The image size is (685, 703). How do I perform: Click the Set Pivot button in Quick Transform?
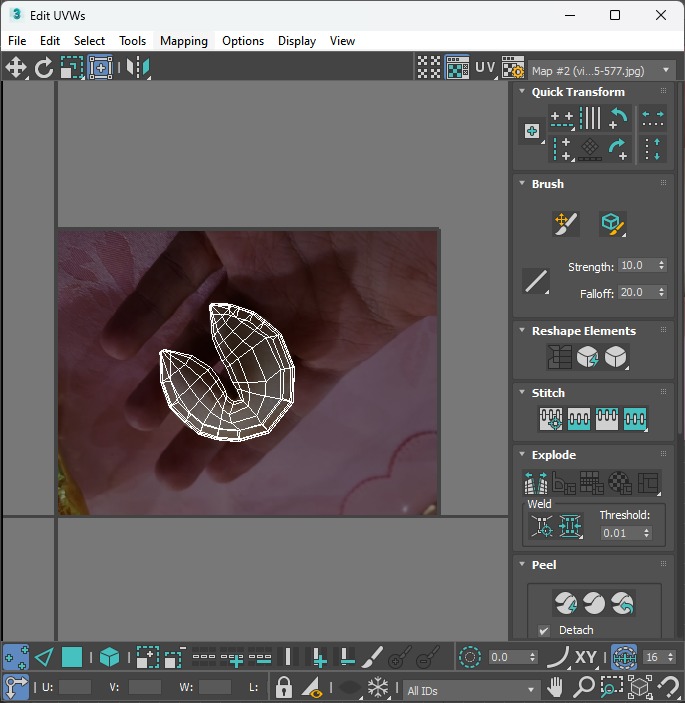coord(532,131)
